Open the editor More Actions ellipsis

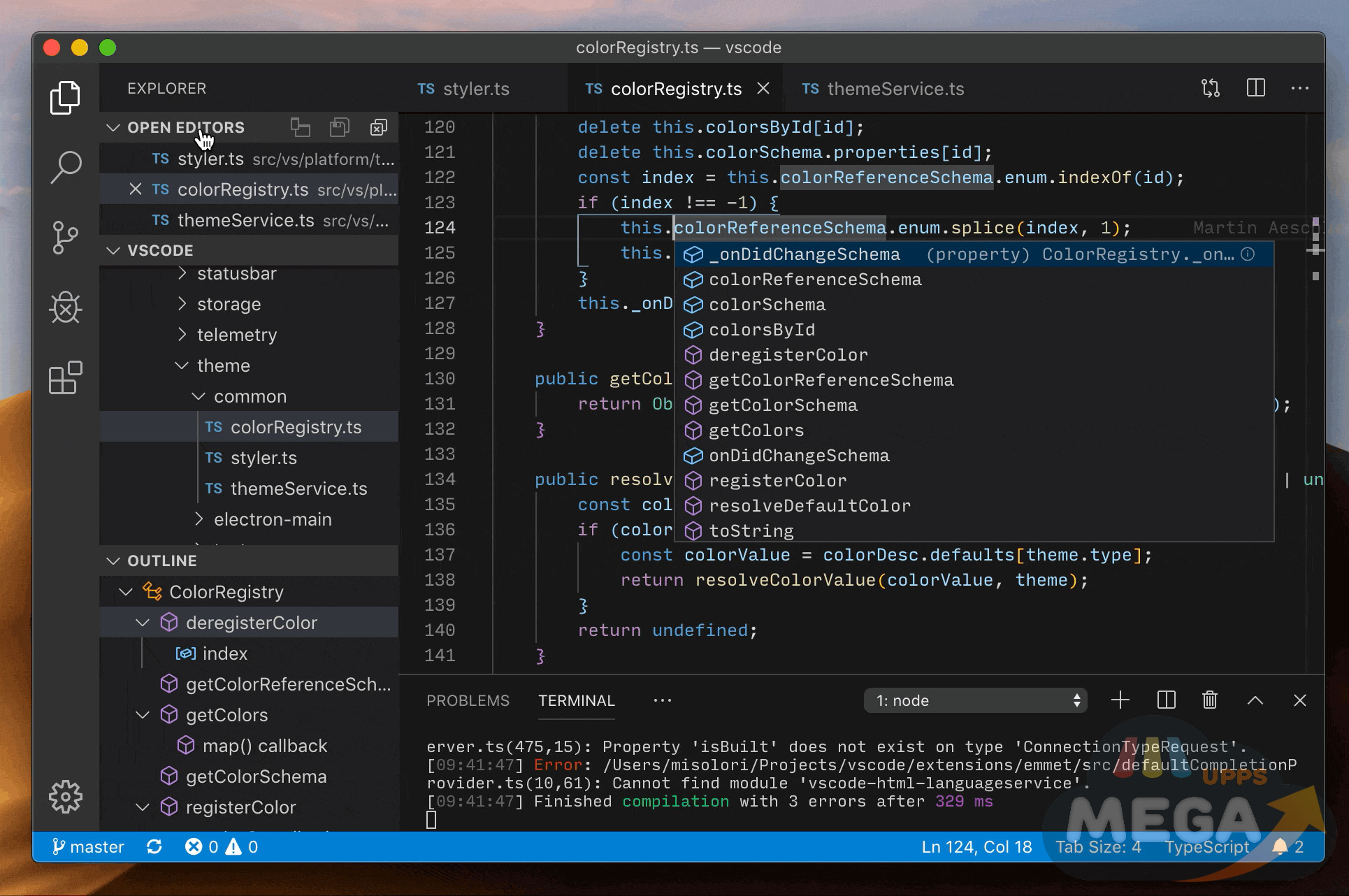(1300, 88)
